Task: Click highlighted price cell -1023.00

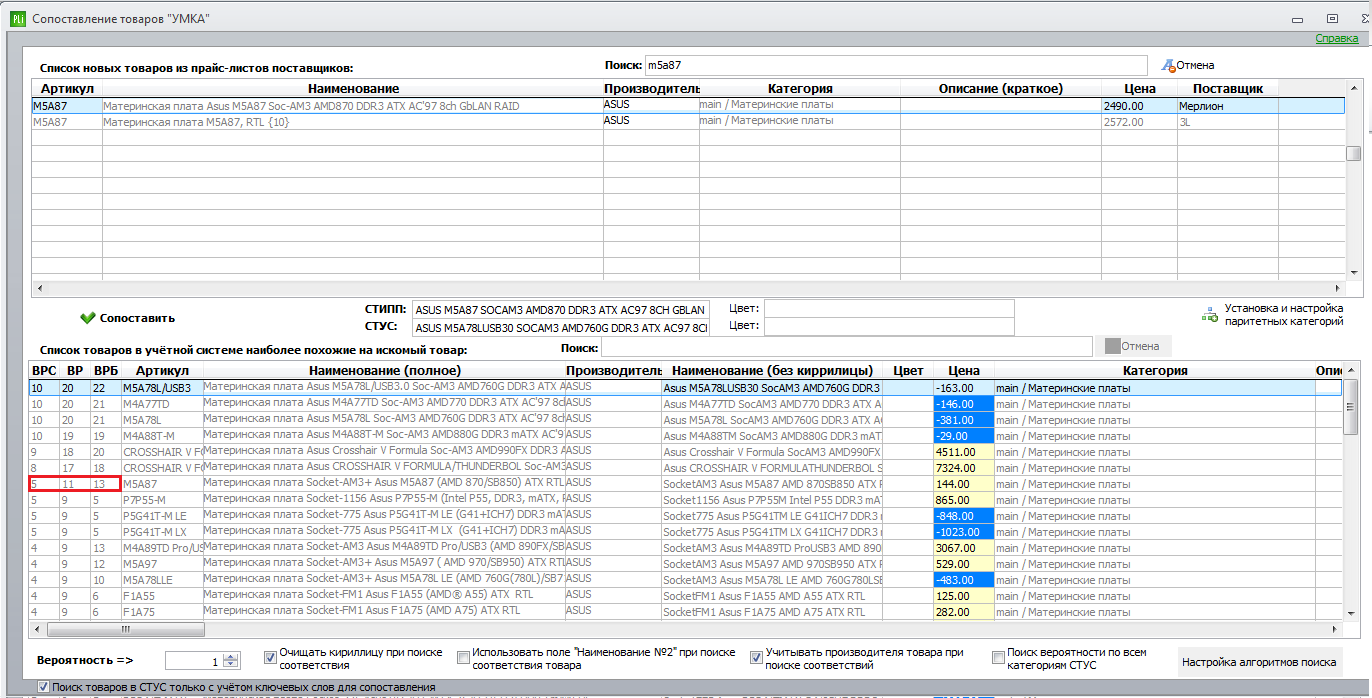Action: tap(963, 532)
